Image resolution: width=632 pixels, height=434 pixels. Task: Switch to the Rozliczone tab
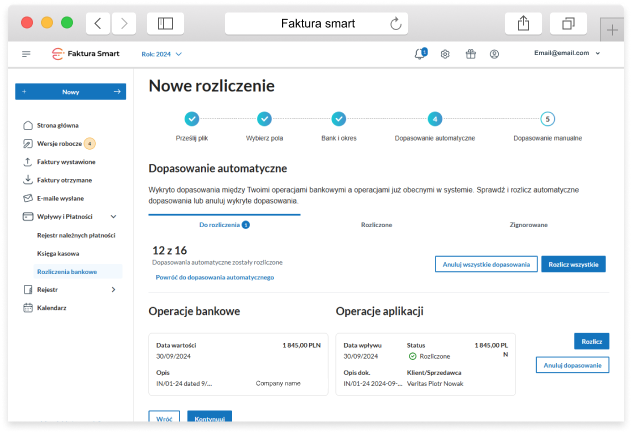[376, 225]
